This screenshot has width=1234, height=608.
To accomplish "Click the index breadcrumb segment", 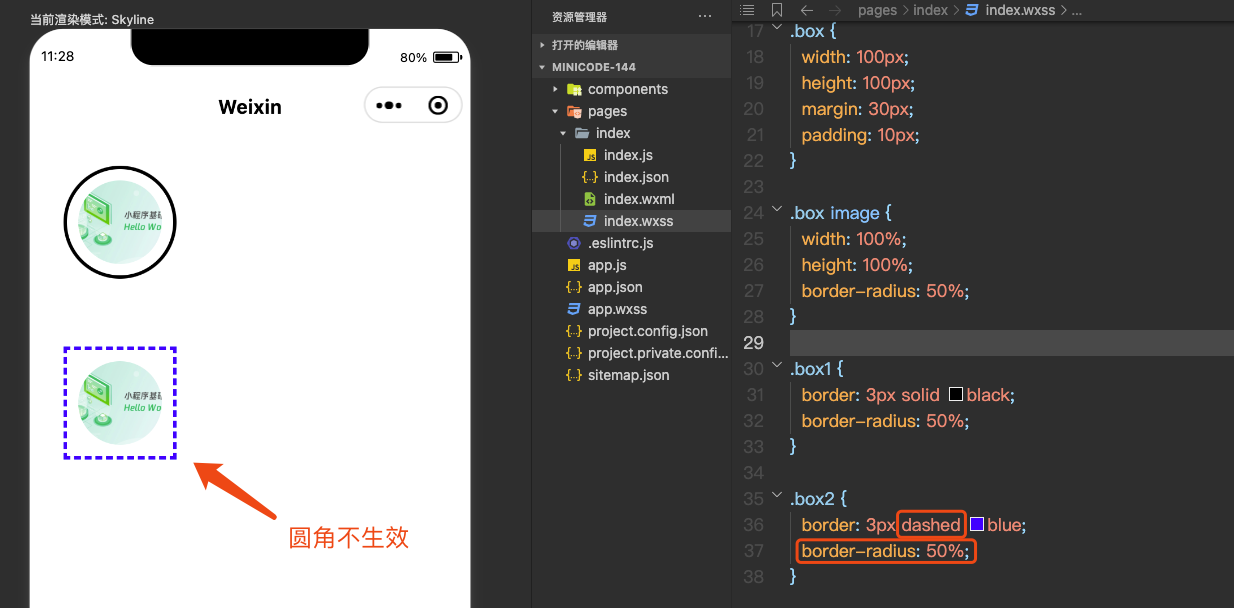I will coord(930,10).
